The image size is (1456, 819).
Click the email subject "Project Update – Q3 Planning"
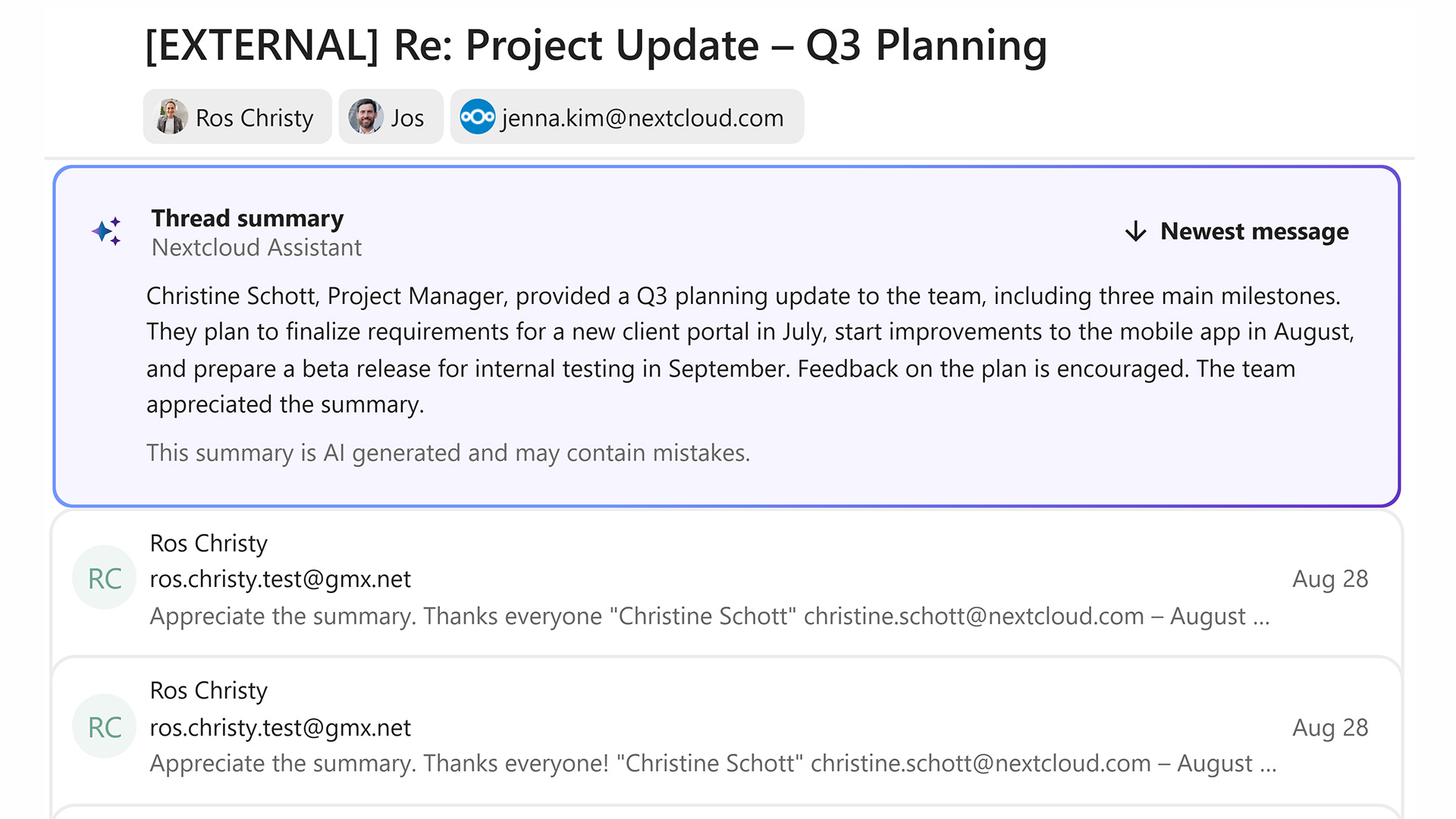pyautogui.click(x=595, y=45)
